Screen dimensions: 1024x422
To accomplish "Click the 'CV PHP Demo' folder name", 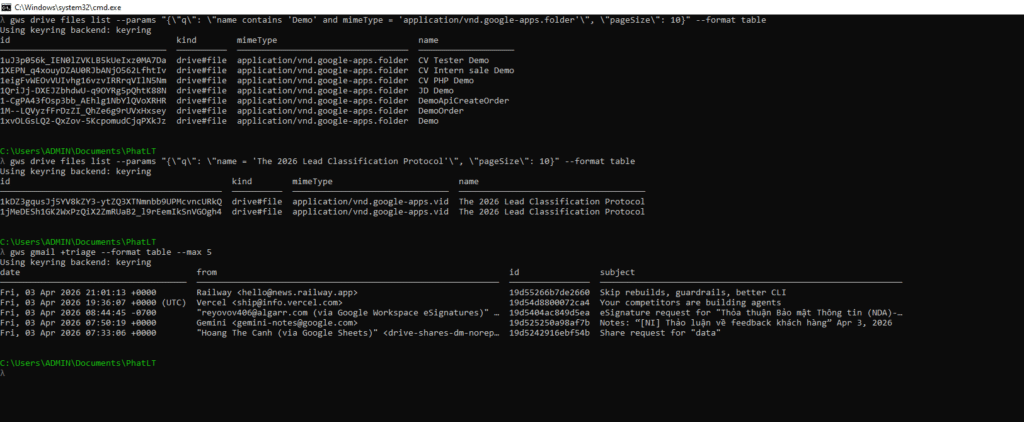I will pos(446,80).
